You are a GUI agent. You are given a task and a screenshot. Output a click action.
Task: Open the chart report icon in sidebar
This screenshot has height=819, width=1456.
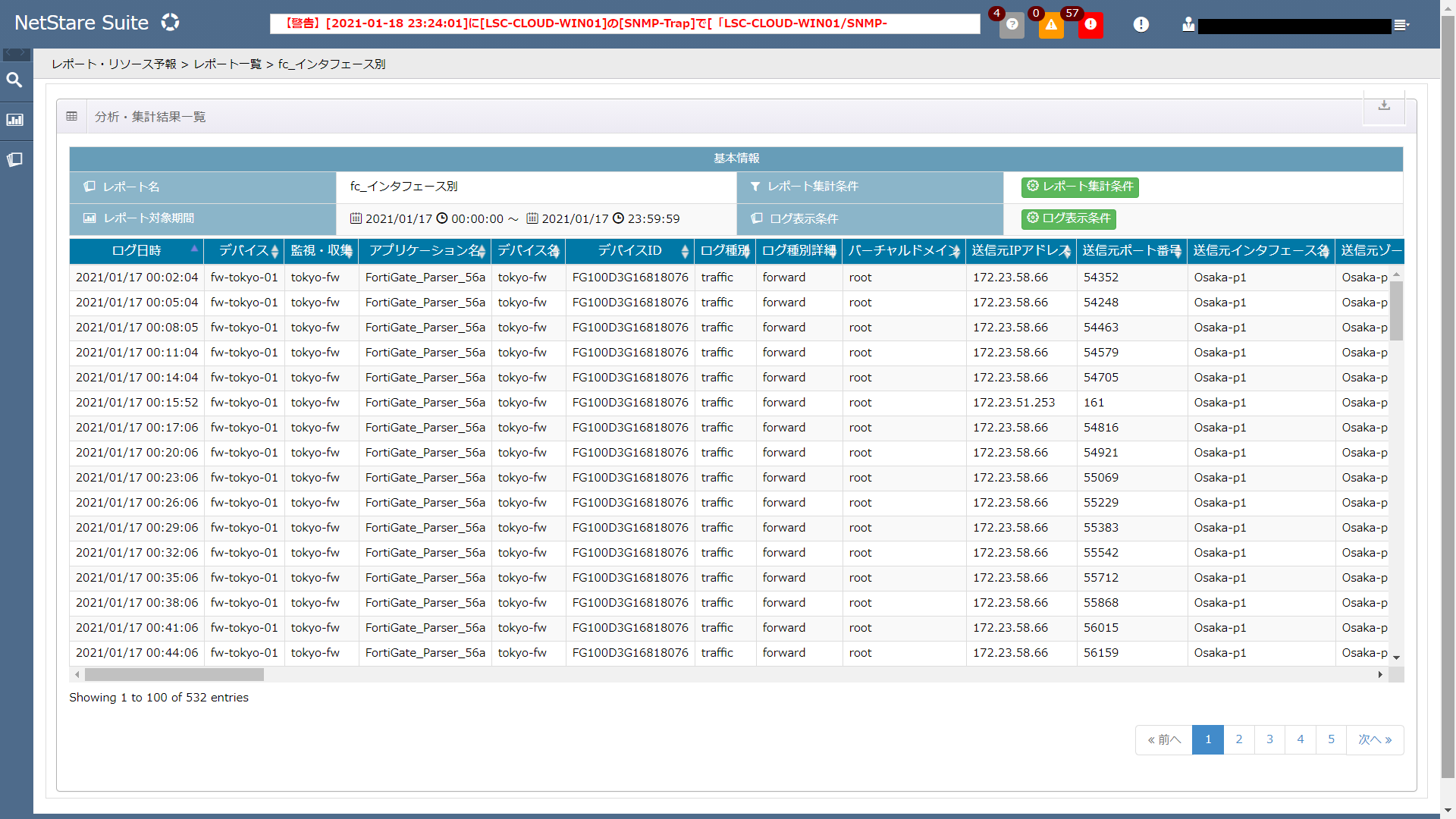point(14,120)
